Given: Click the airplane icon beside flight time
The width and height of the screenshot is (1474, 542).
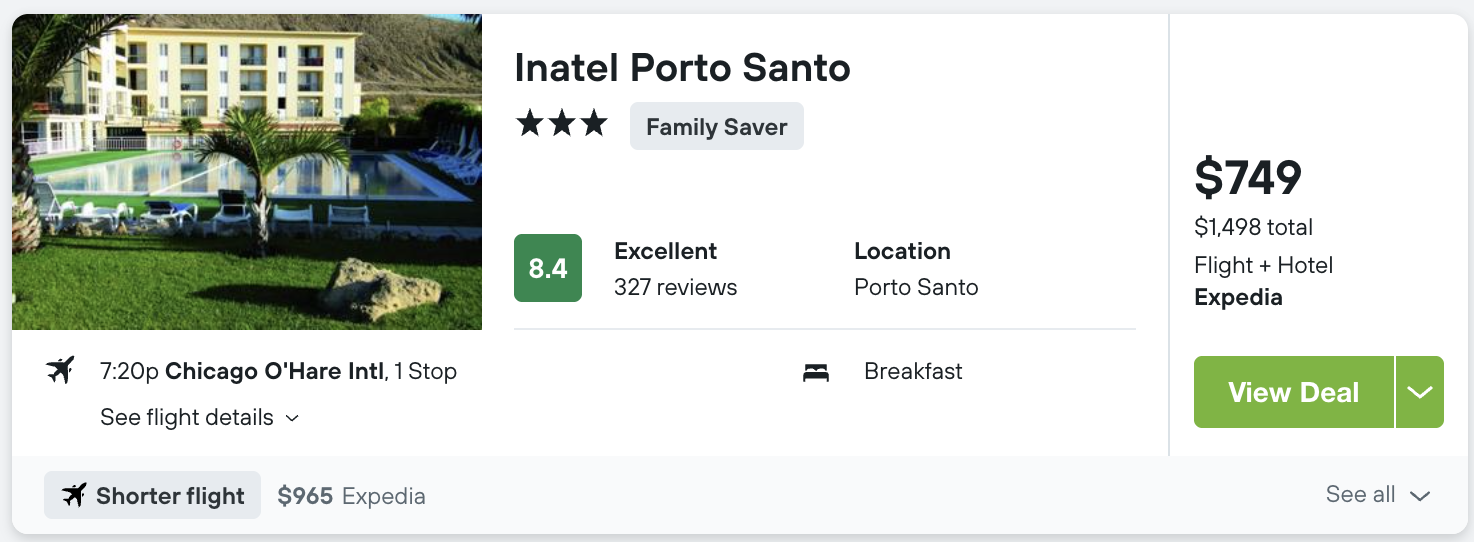Looking at the screenshot, I should [x=61, y=371].
